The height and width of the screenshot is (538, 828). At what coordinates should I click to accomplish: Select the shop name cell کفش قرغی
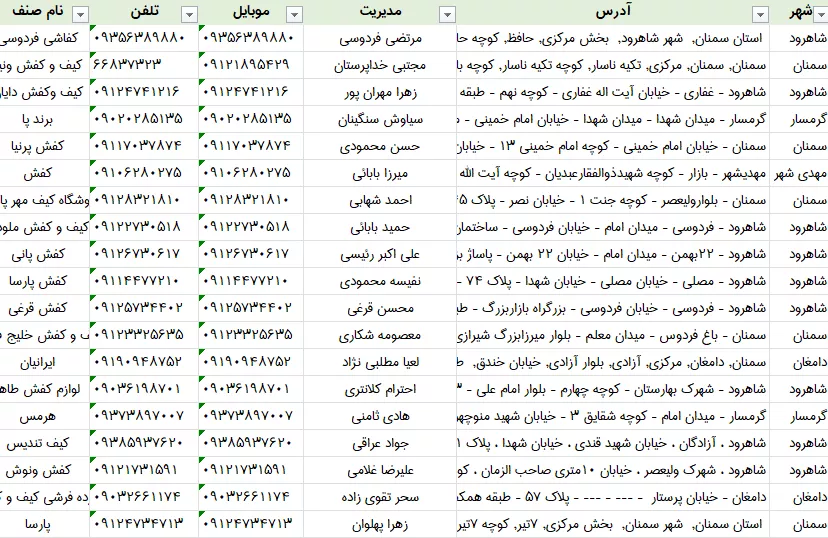pyautogui.click(x=45, y=308)
